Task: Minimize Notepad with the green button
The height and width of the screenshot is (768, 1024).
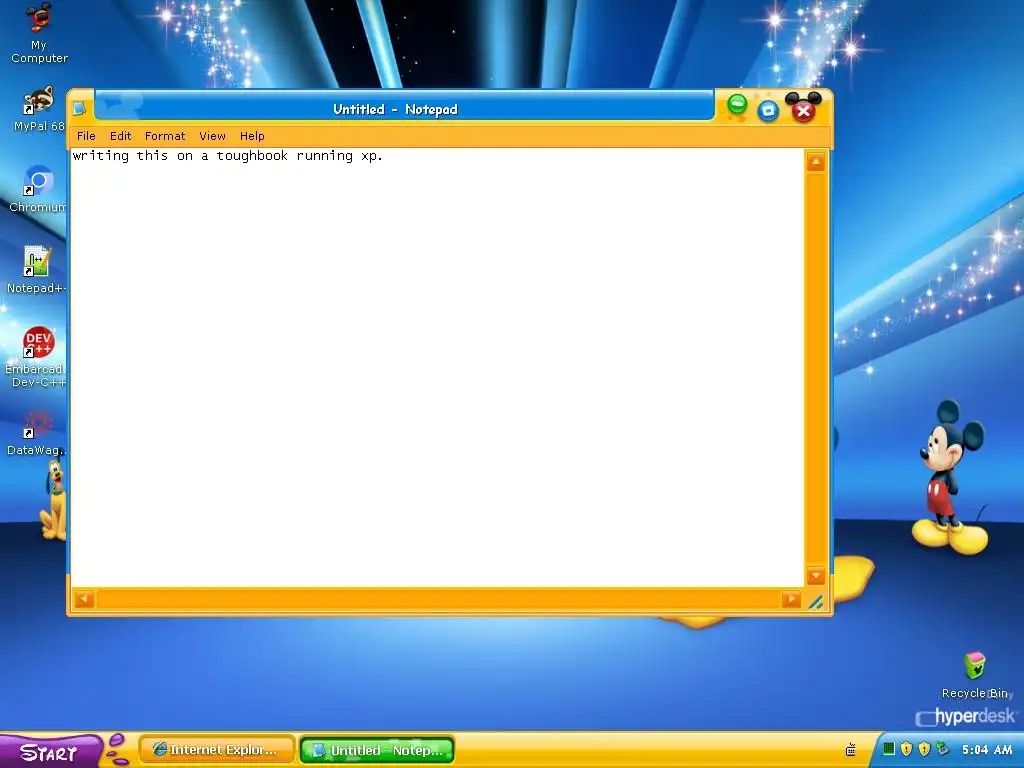Action: tap(737, 104)
